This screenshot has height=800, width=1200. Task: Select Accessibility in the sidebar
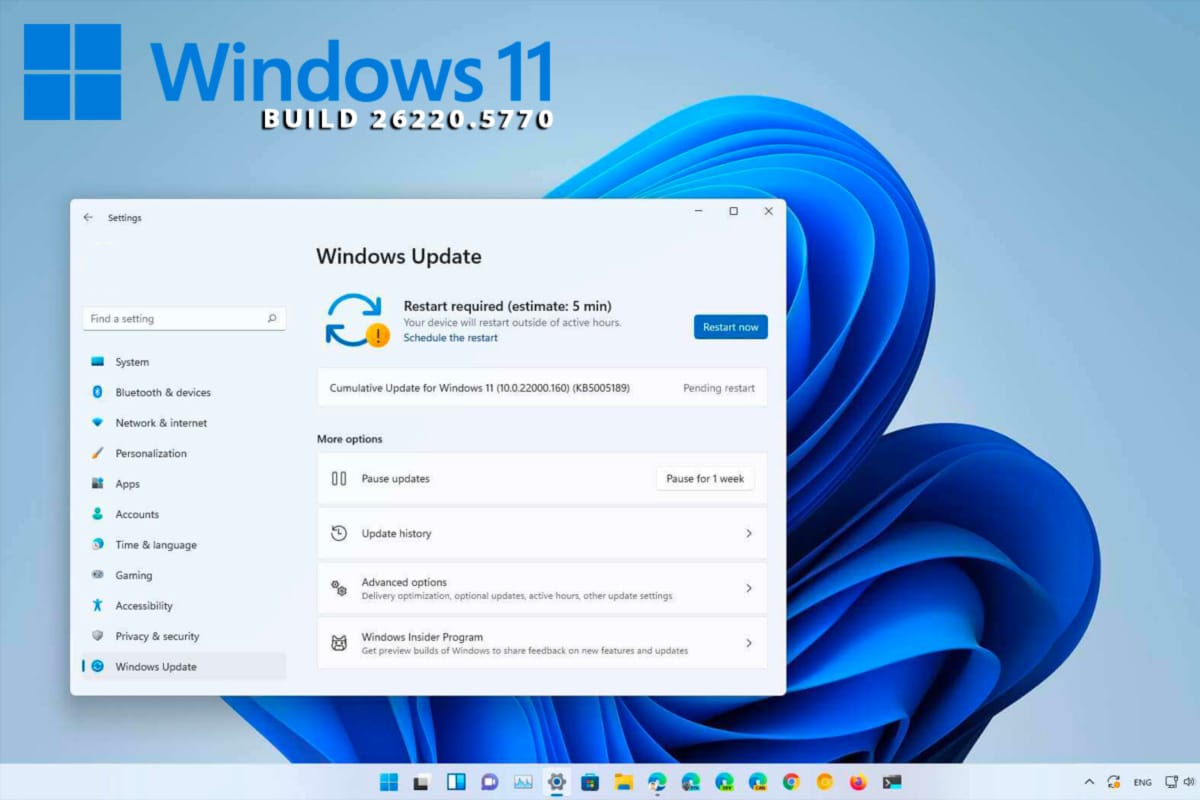coord(184,606)
